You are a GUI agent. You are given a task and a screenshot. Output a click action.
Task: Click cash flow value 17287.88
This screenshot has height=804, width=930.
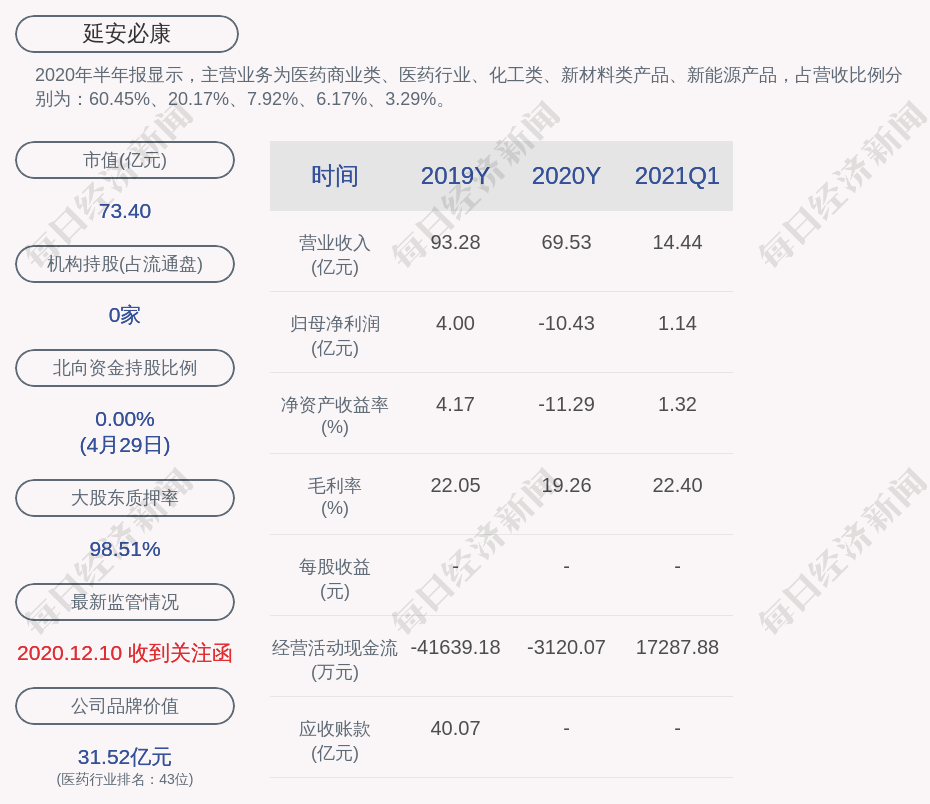677,647
